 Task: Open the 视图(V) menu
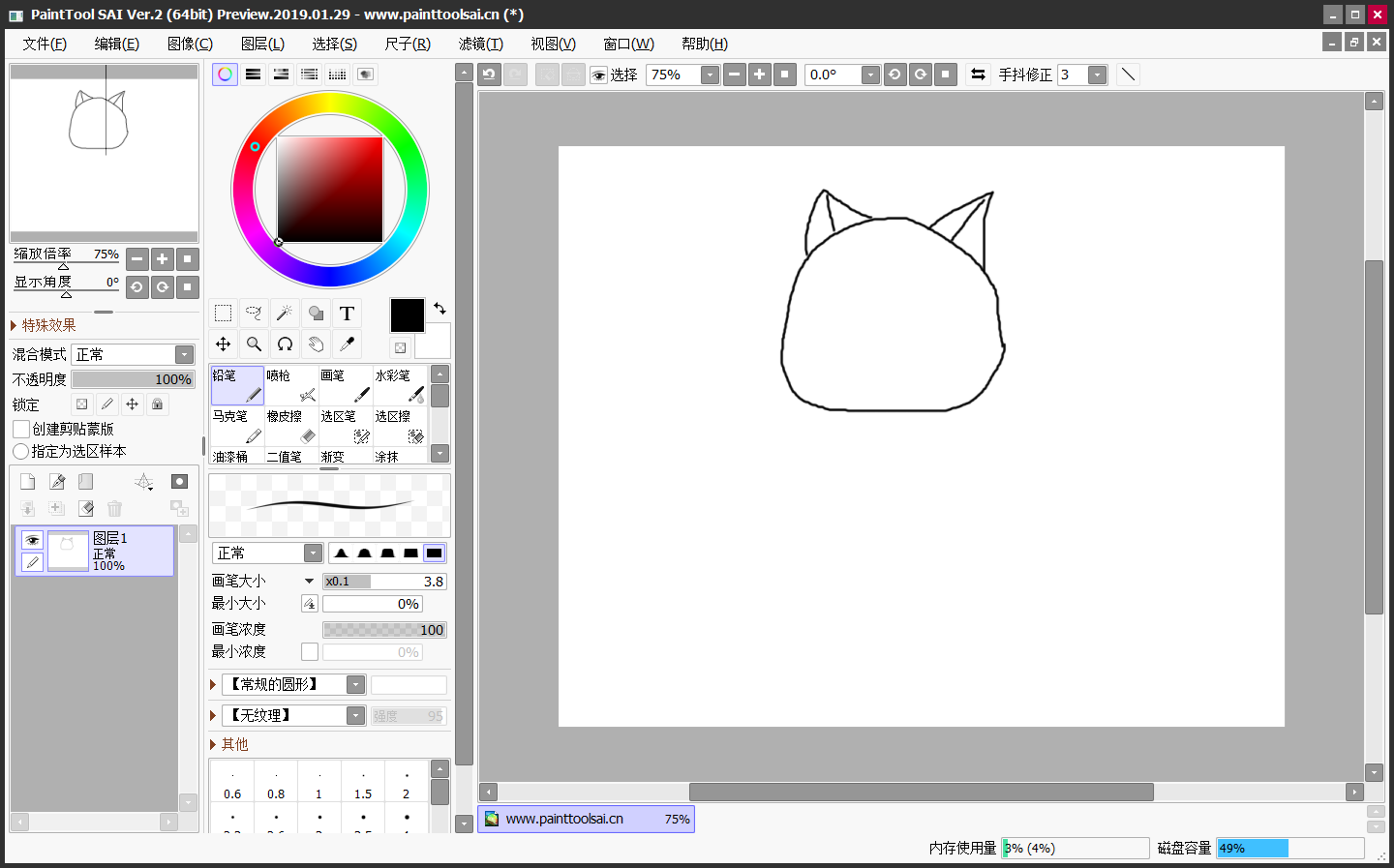(553, 44)
